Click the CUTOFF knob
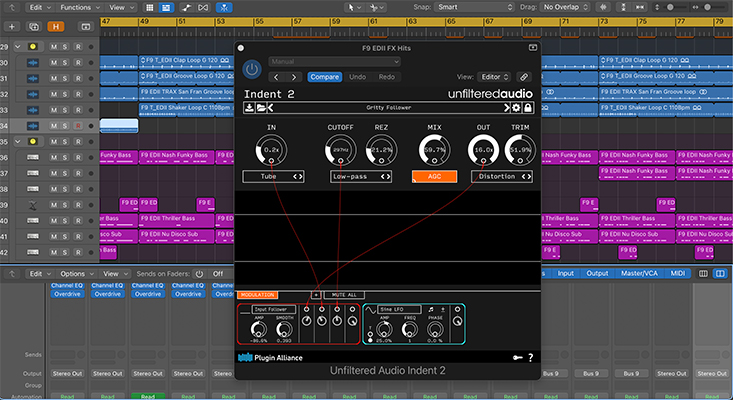Image resolution: width=733 pixels, height=400 pixels. [341, 150]
